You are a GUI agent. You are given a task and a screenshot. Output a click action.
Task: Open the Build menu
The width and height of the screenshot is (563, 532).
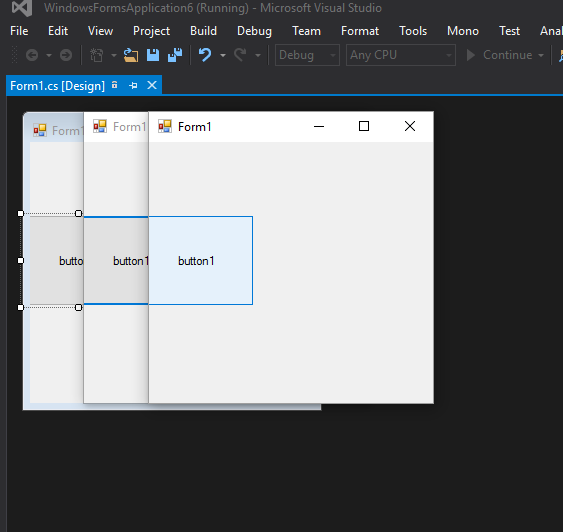tap(203, 31)
